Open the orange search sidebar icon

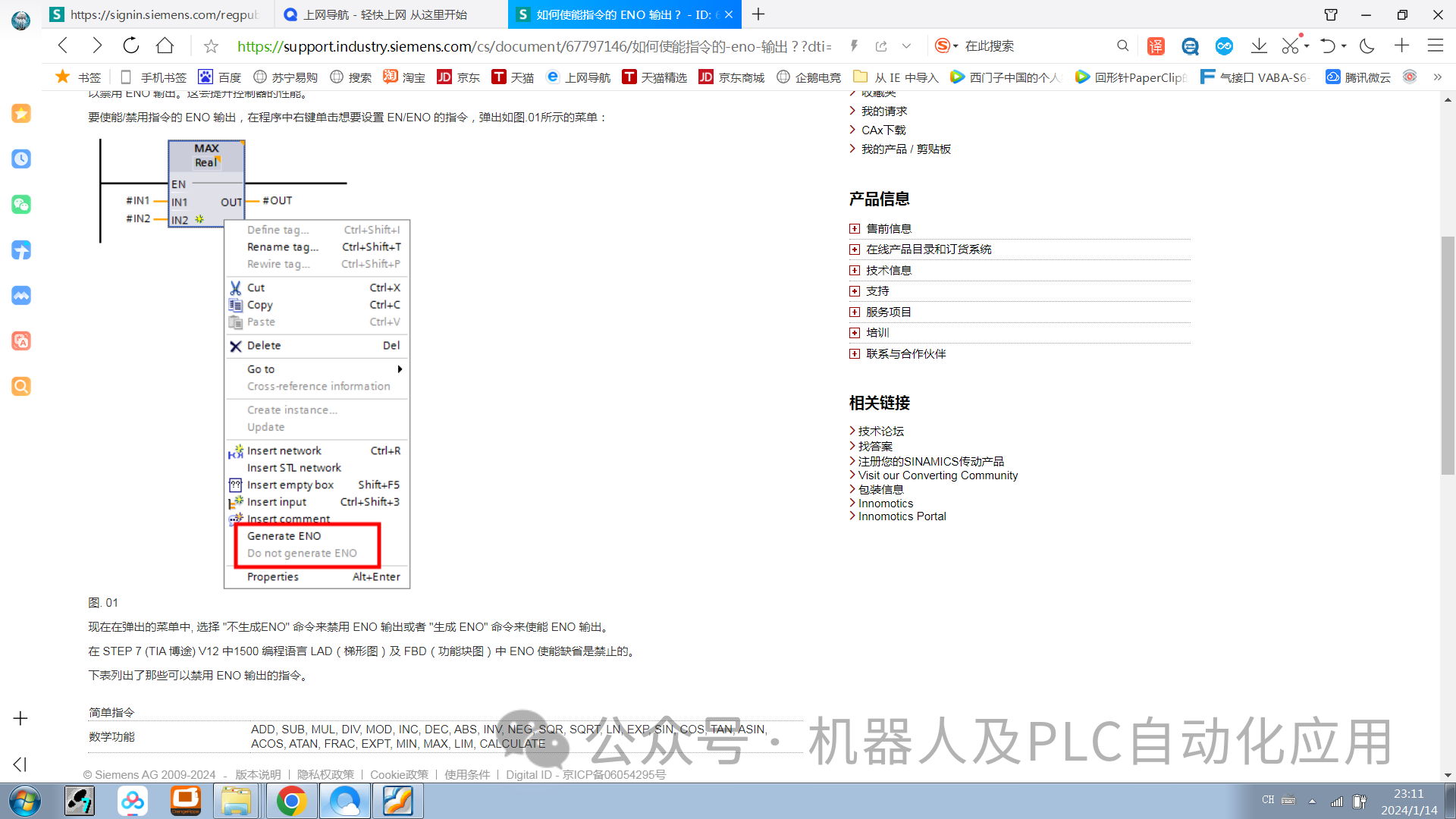(x=21, y=387)
